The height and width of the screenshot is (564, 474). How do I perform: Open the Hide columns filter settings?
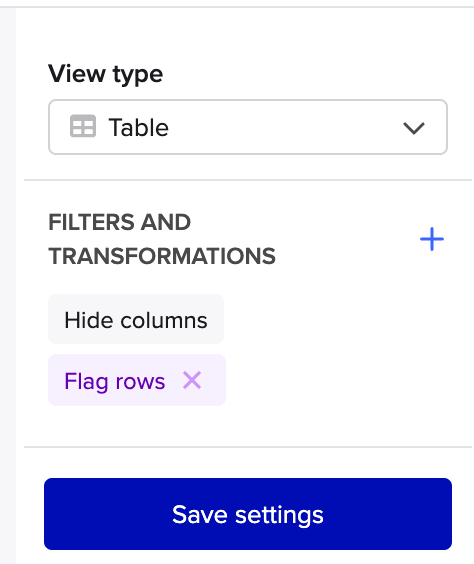[136, 319]
